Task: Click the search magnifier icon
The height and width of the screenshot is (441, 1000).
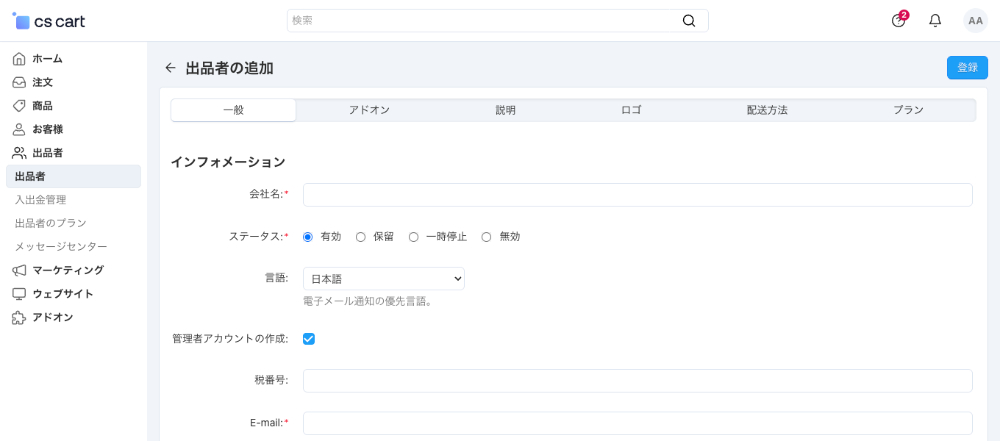Action: coord(689,20)
